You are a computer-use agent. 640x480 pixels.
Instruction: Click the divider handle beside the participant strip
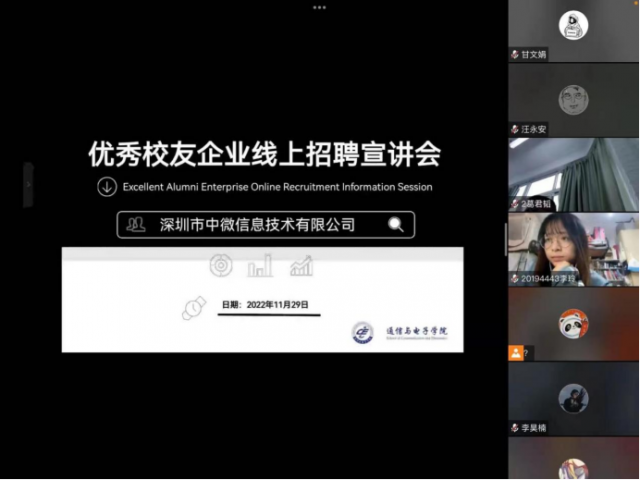[506, 240]
